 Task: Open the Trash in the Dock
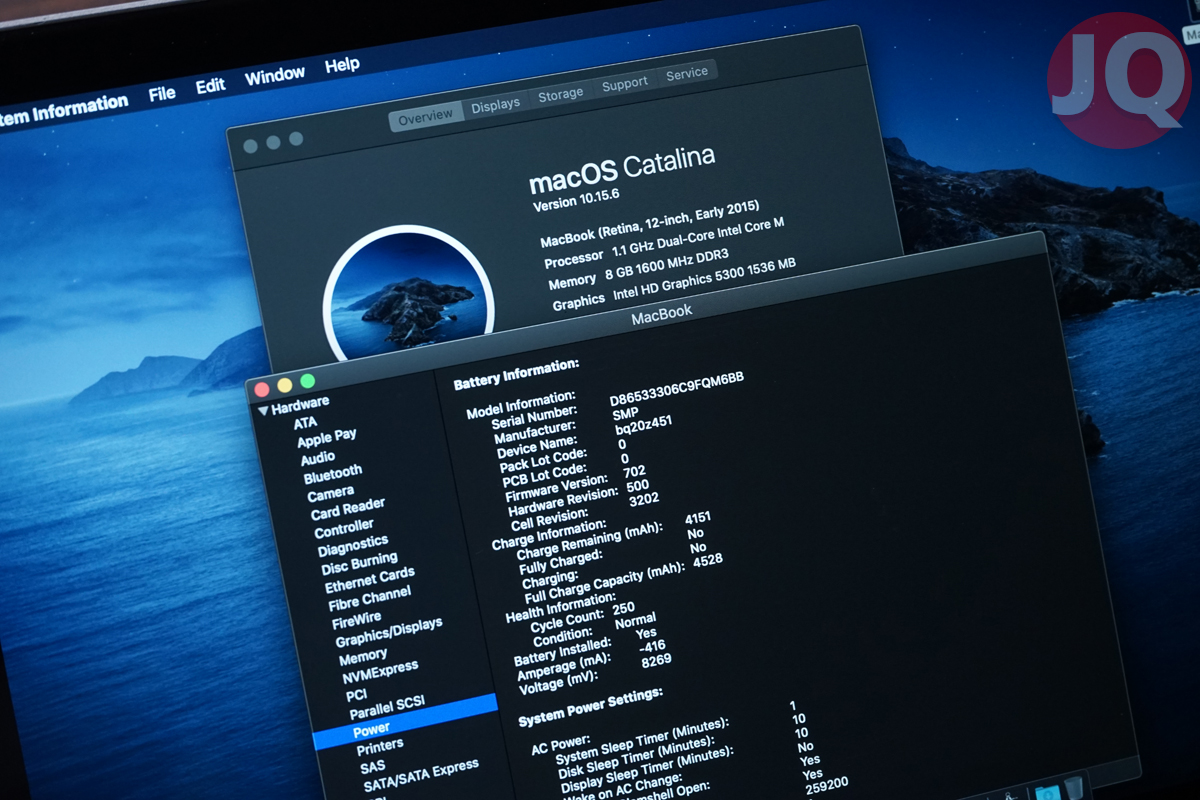pos(1073,787)
